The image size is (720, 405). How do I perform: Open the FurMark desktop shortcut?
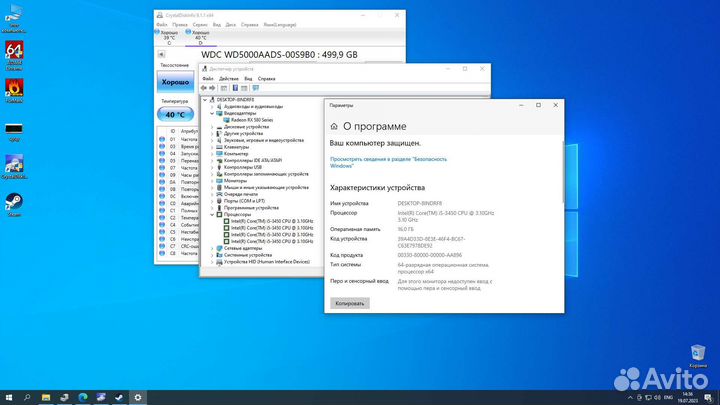tap(14, 90)
